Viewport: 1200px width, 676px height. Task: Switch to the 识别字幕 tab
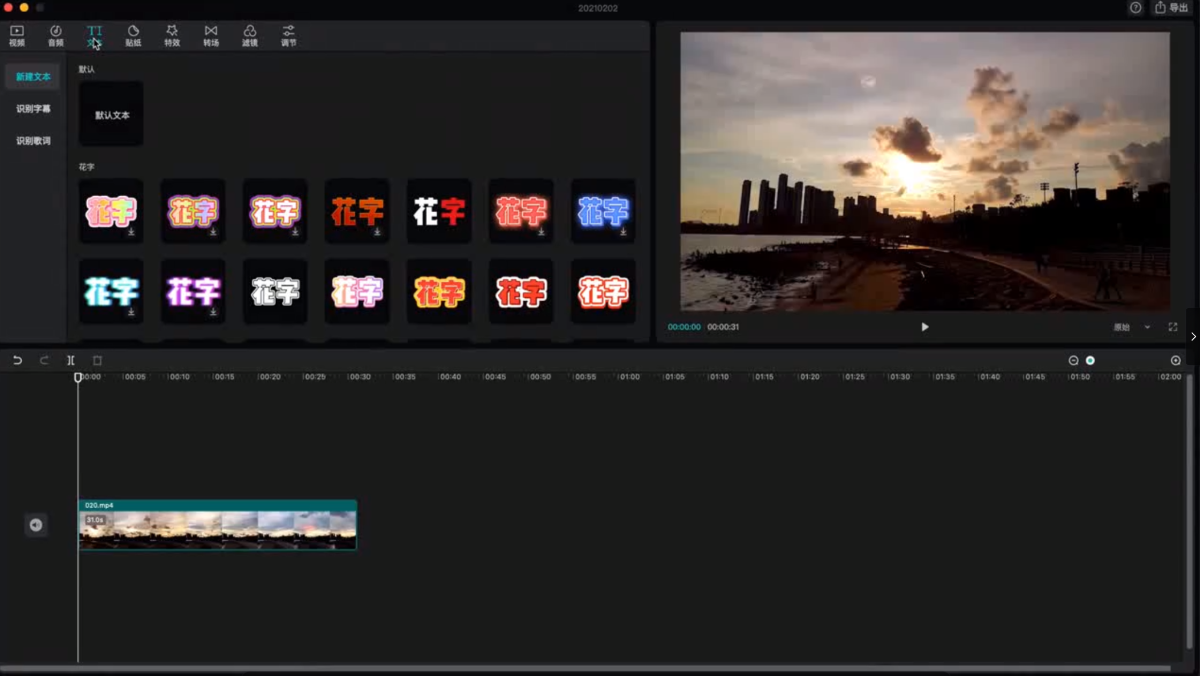(33, 109)
